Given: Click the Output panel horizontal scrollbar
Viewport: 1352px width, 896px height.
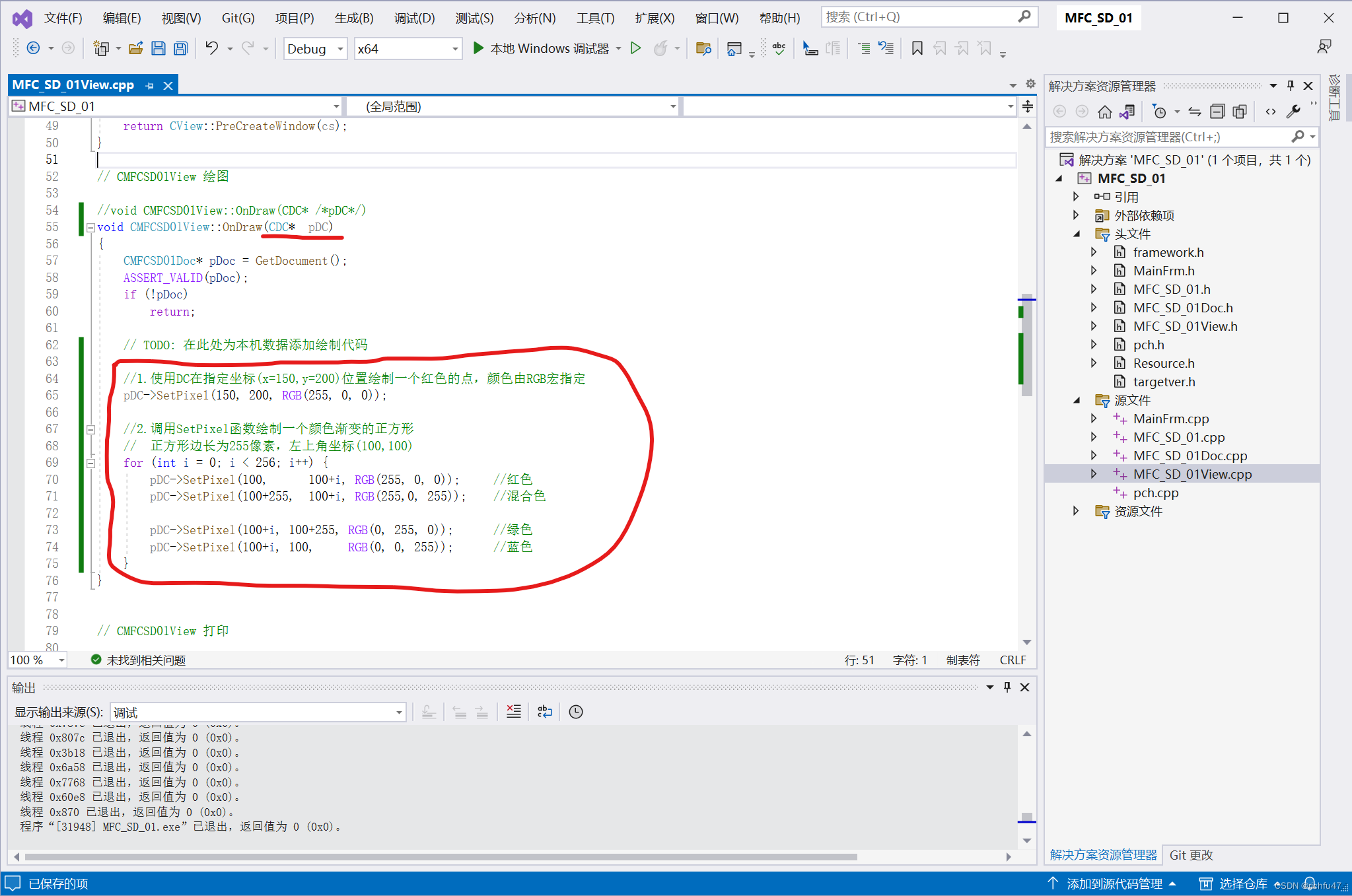Looking at the screenshot, I should point(441,856).
